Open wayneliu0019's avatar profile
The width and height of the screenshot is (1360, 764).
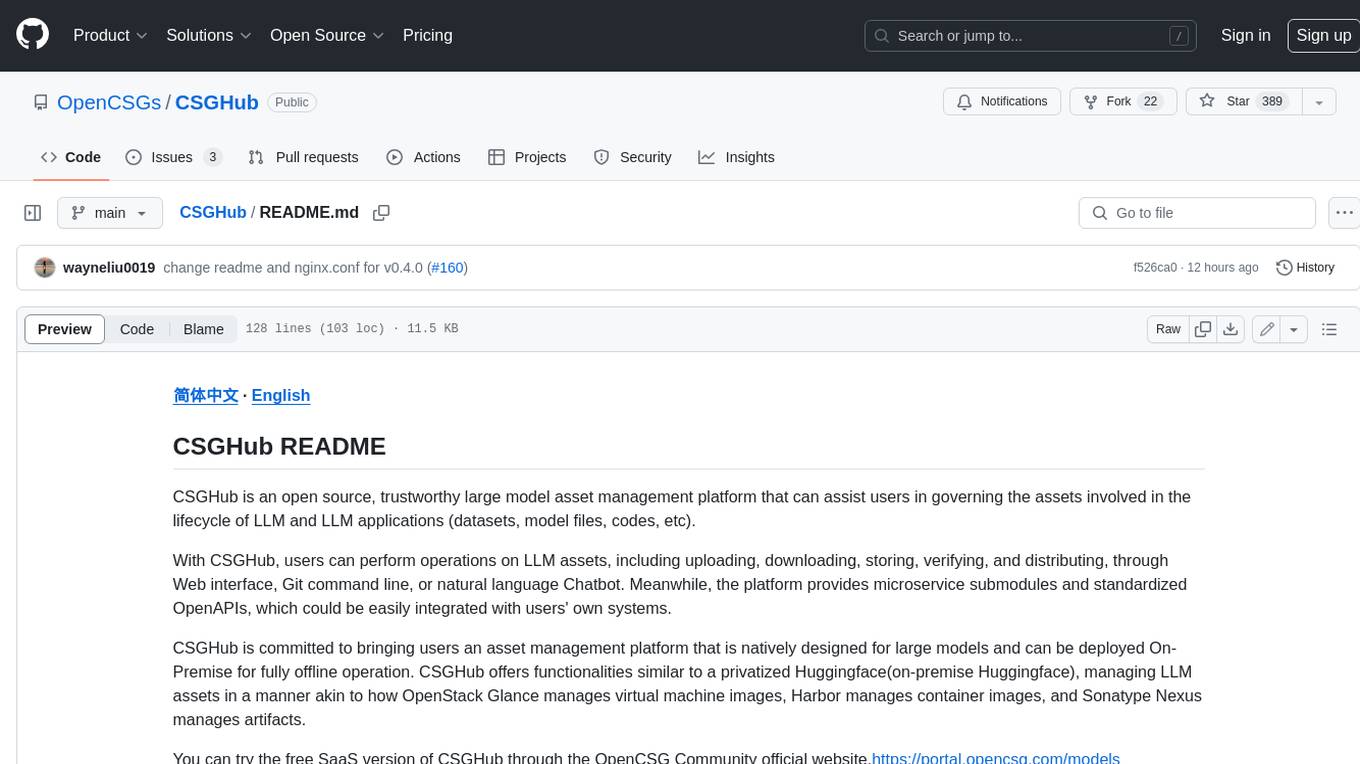[x=45, y=267]
